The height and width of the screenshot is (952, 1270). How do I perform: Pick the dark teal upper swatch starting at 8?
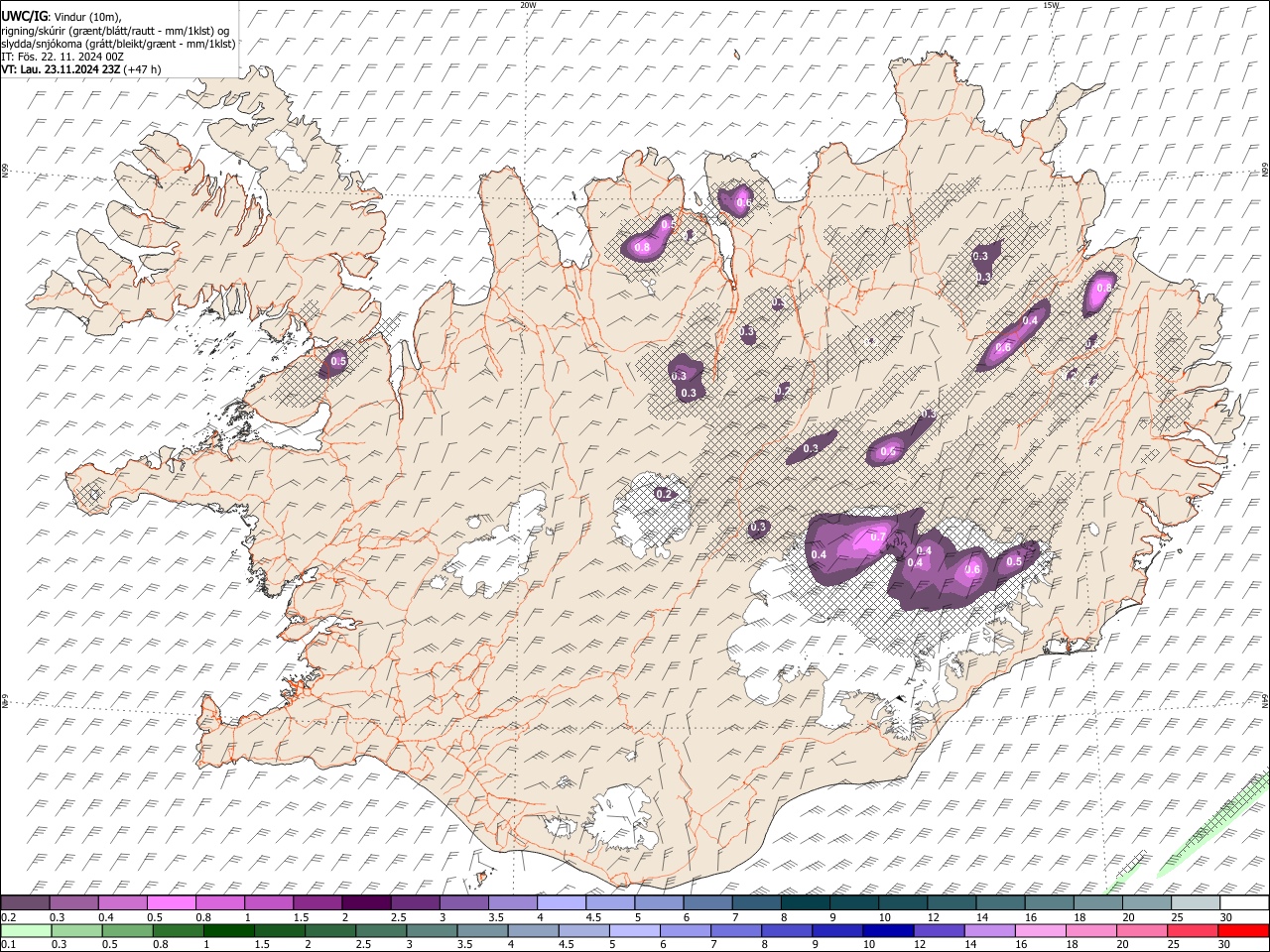pos(805,902)
